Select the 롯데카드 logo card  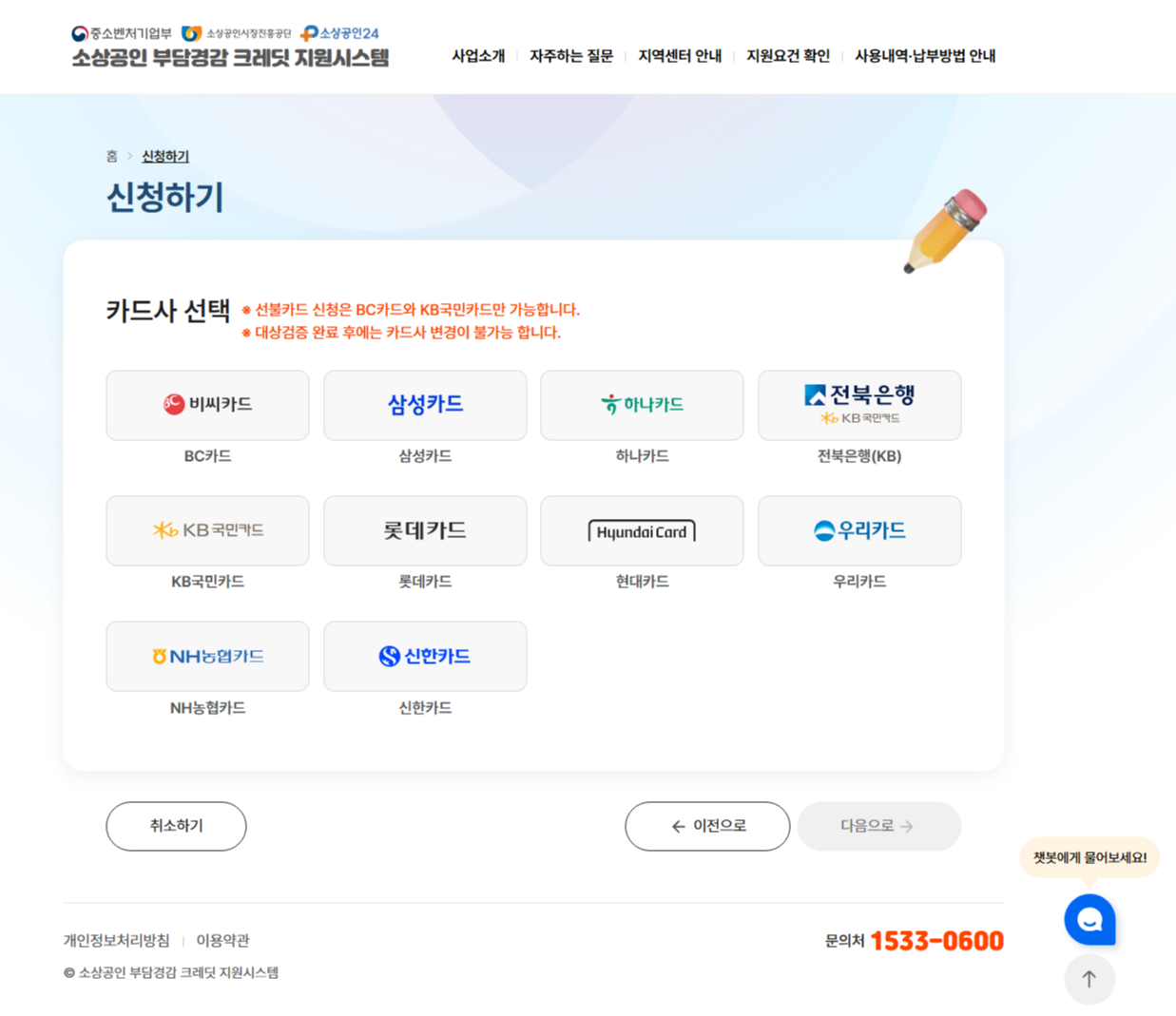pos(425,530)
